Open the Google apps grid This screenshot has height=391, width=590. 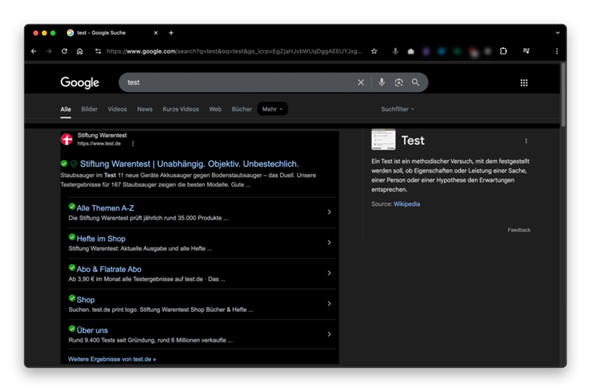[x=524, y=83]
